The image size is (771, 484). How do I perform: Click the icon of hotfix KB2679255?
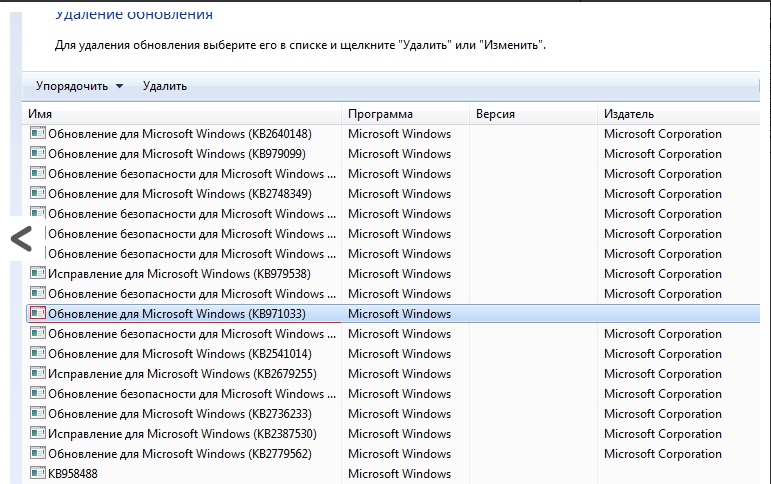[x=38, y=374]
